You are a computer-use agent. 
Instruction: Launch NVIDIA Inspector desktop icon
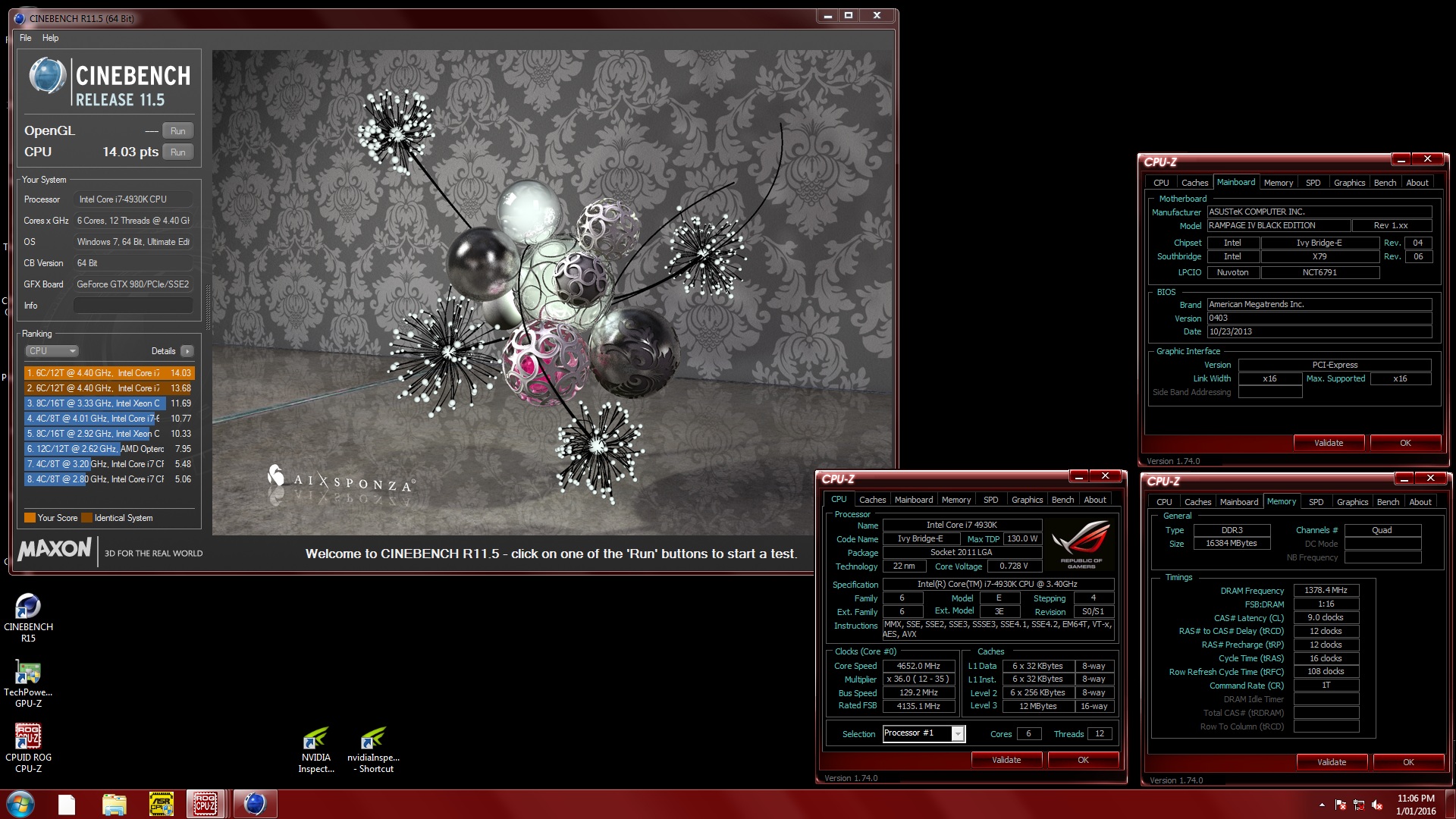click(x=315, y=750)
